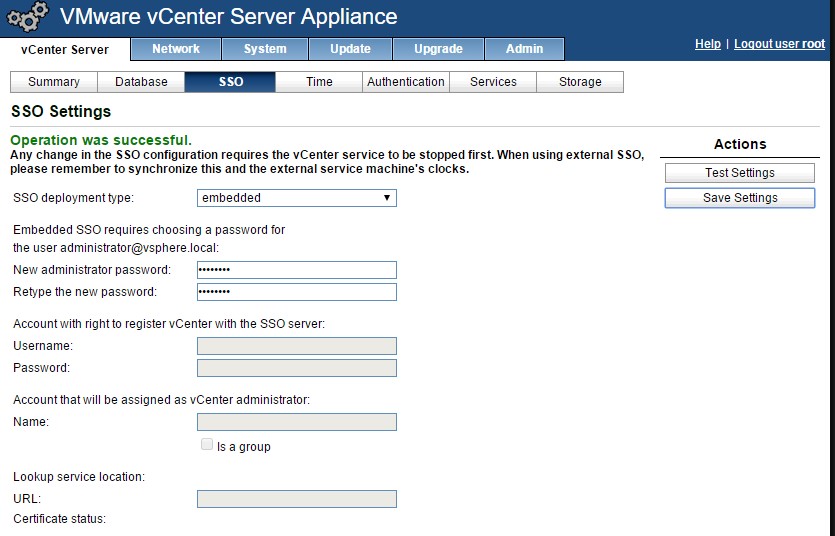835x536 pixels.
Task: Click the Username input field
Action: click(x=297, y=346)
